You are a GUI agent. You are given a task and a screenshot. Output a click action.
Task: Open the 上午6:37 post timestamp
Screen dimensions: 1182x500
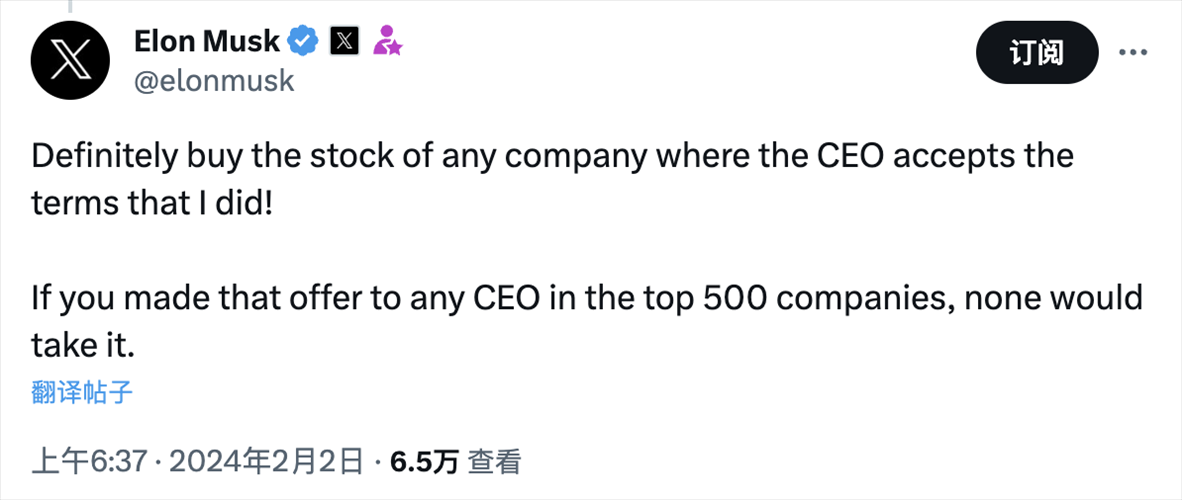(x=90, y=461)
